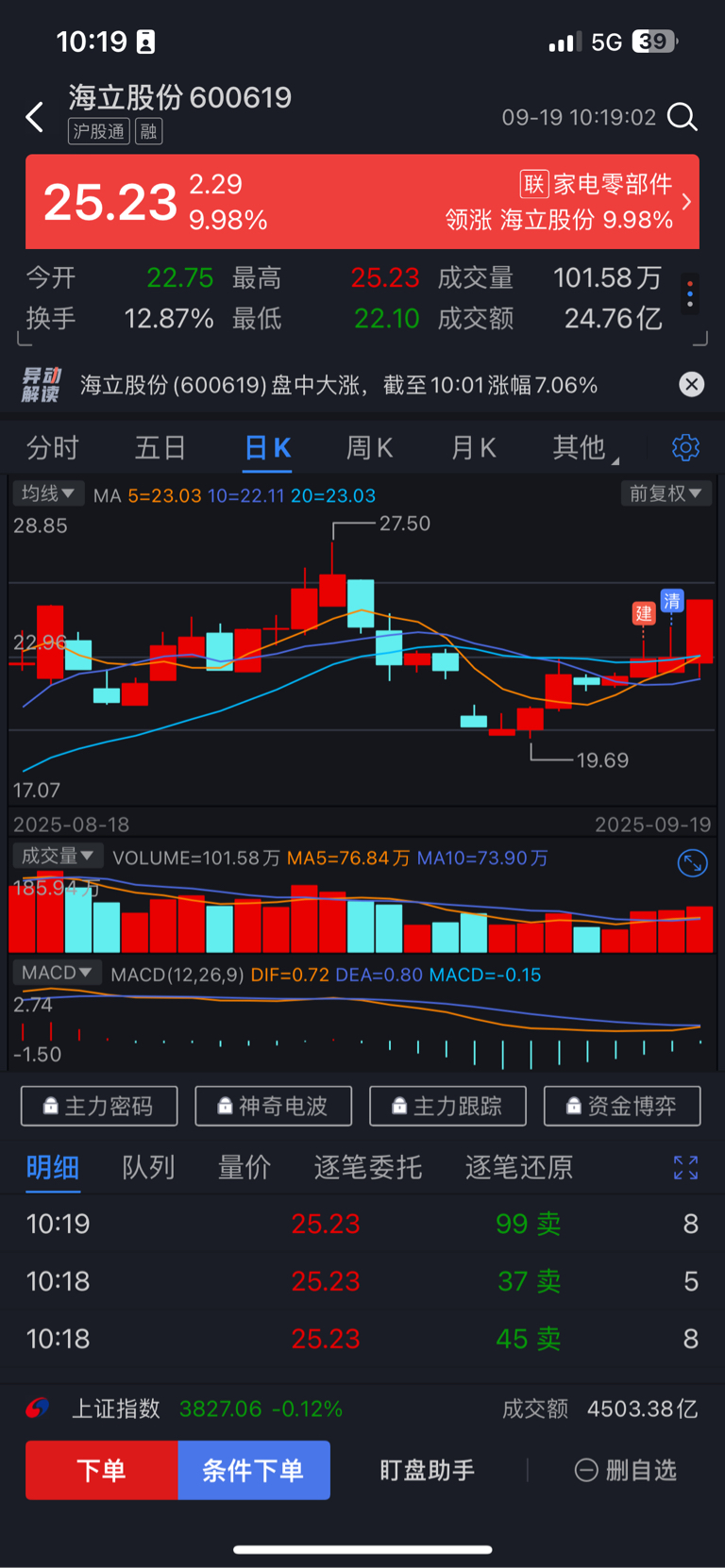The width and height of the screenshot is (725, 1568).
Task: Open locked 主力密码 indicator
Action: [99, 1106]
